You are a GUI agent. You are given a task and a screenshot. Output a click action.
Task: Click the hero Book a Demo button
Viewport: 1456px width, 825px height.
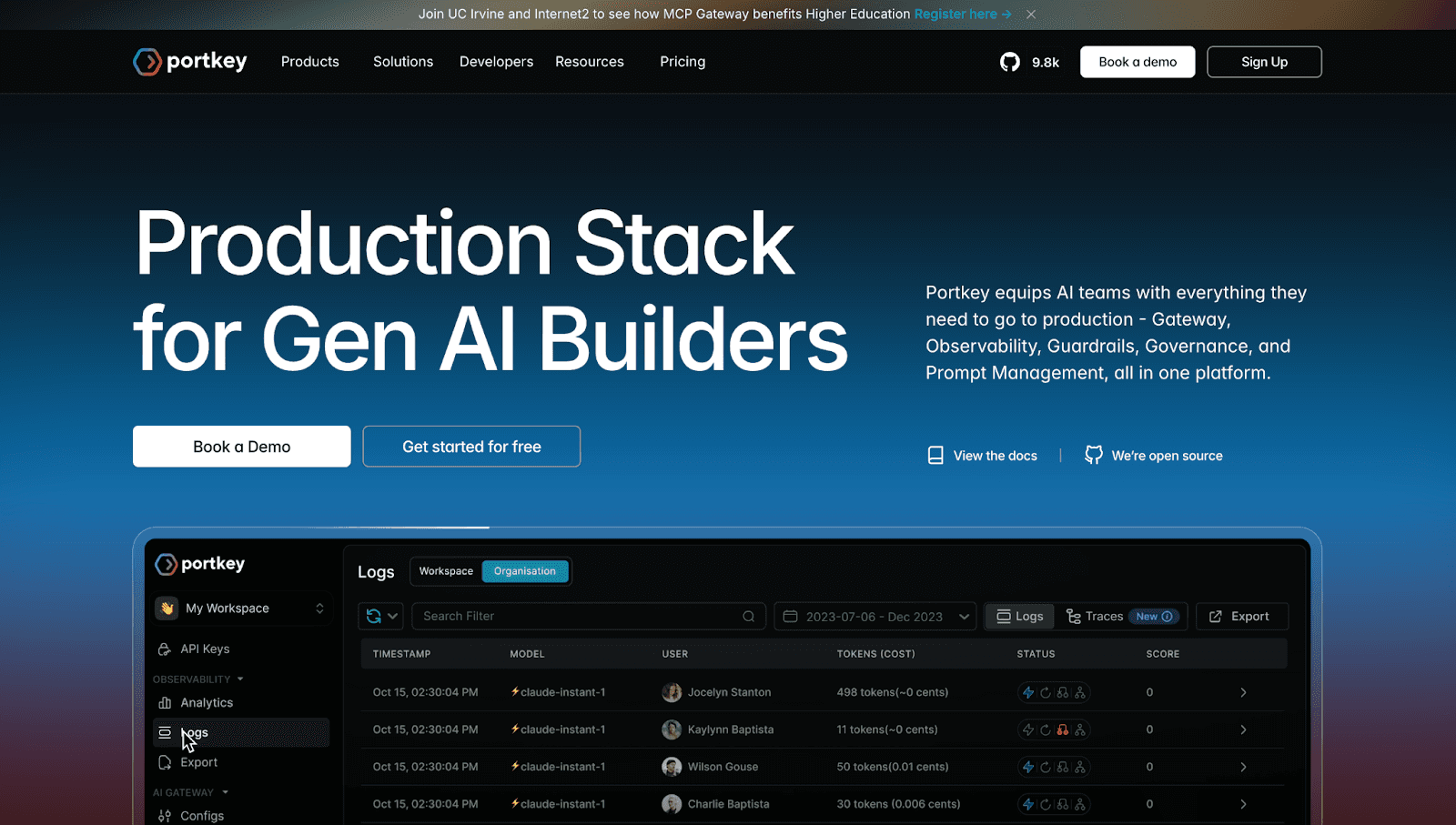coord(241,447)
